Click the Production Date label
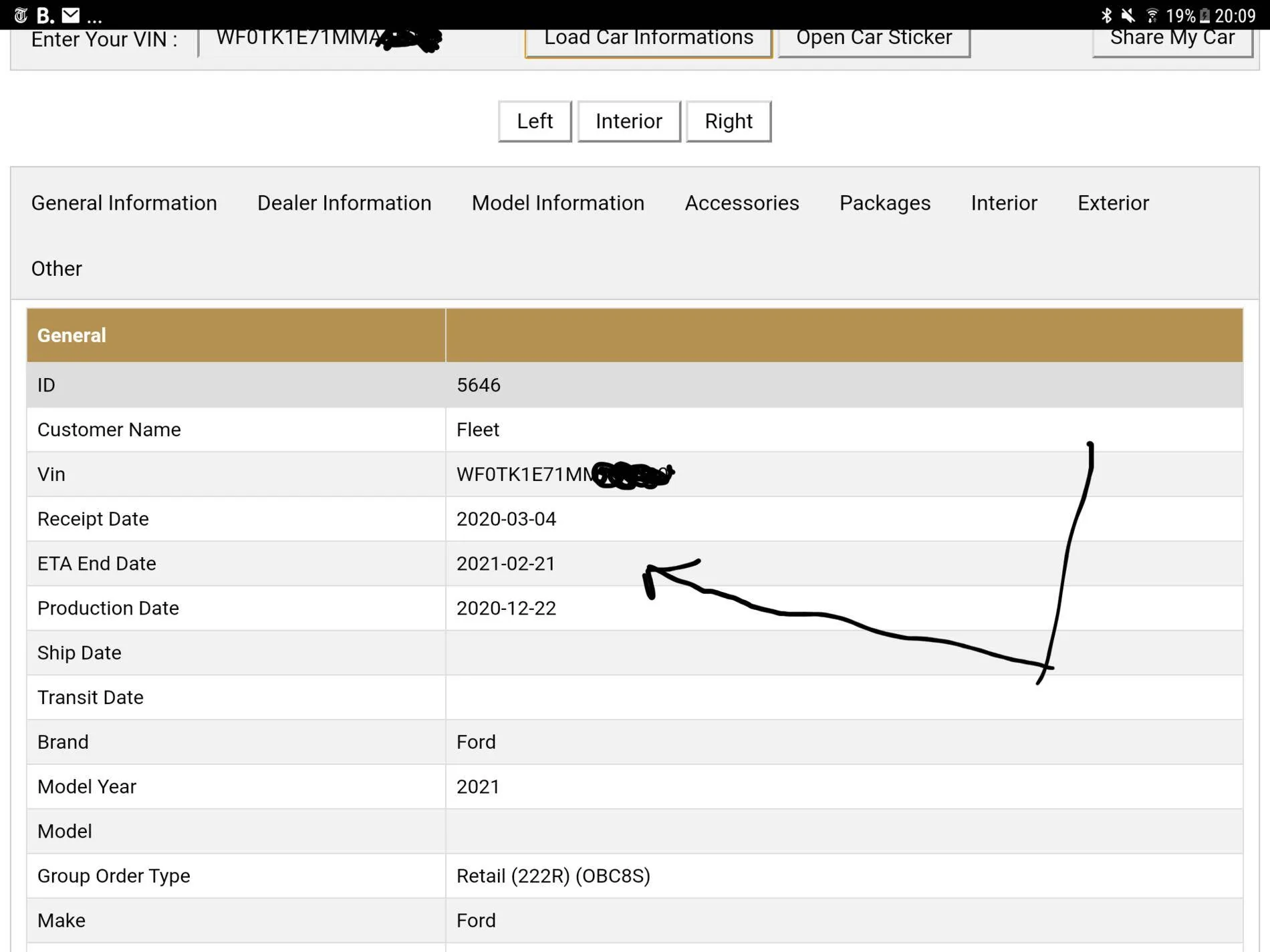This screenshot has width=1270, height=952. pyautogui.click(x=108, y=608)
